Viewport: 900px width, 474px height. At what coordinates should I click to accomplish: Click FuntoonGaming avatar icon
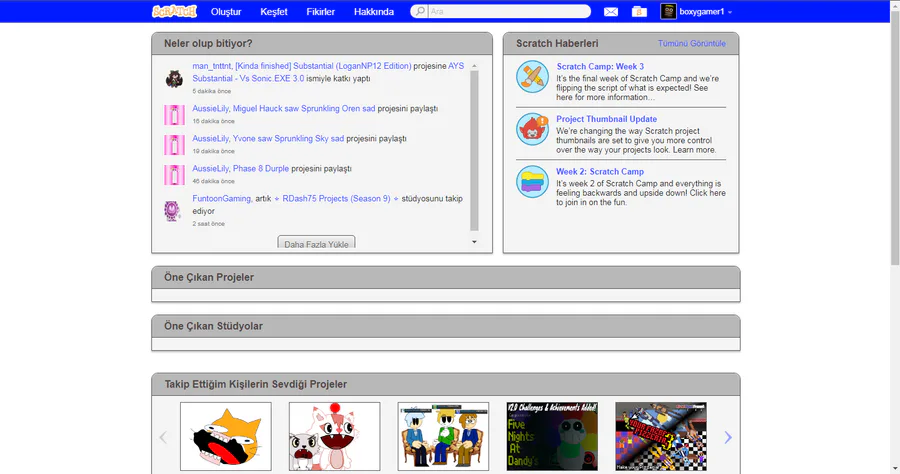point(172,211)
